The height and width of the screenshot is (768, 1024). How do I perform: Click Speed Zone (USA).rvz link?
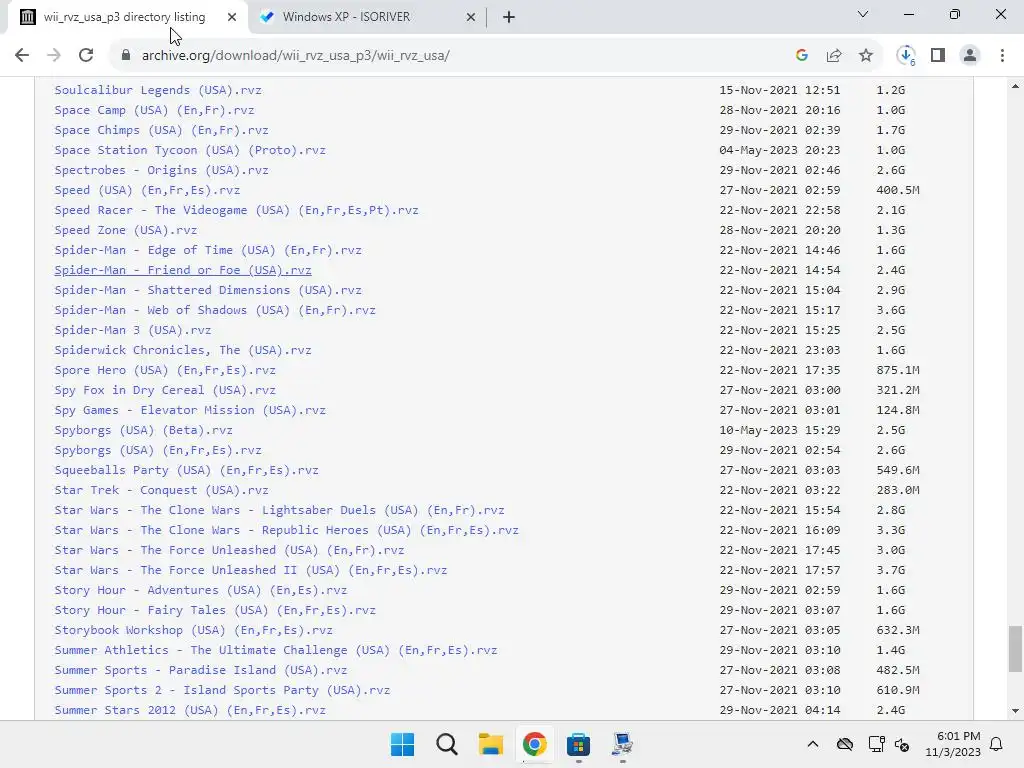(125, 231)
